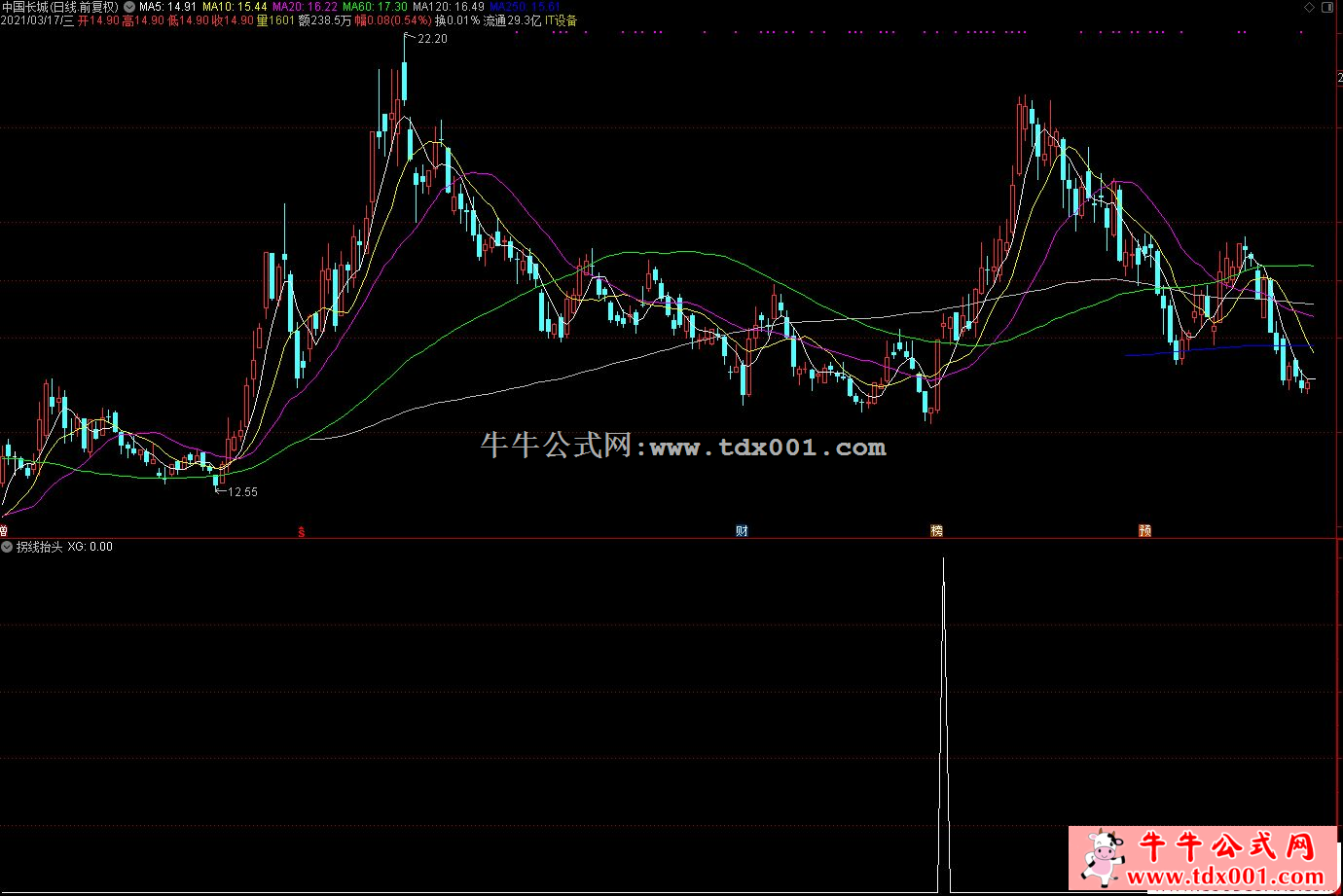Click the date 2021/03/17/三 text
The width and height of the screenshot is (1343, 896).
[x=38, y=20]
